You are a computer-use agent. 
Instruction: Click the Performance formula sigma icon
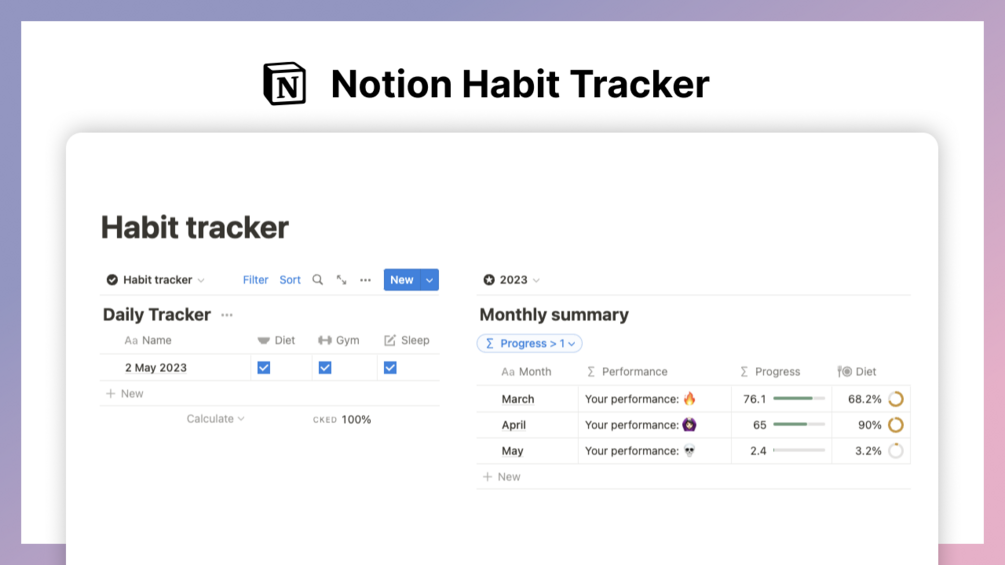591,372
